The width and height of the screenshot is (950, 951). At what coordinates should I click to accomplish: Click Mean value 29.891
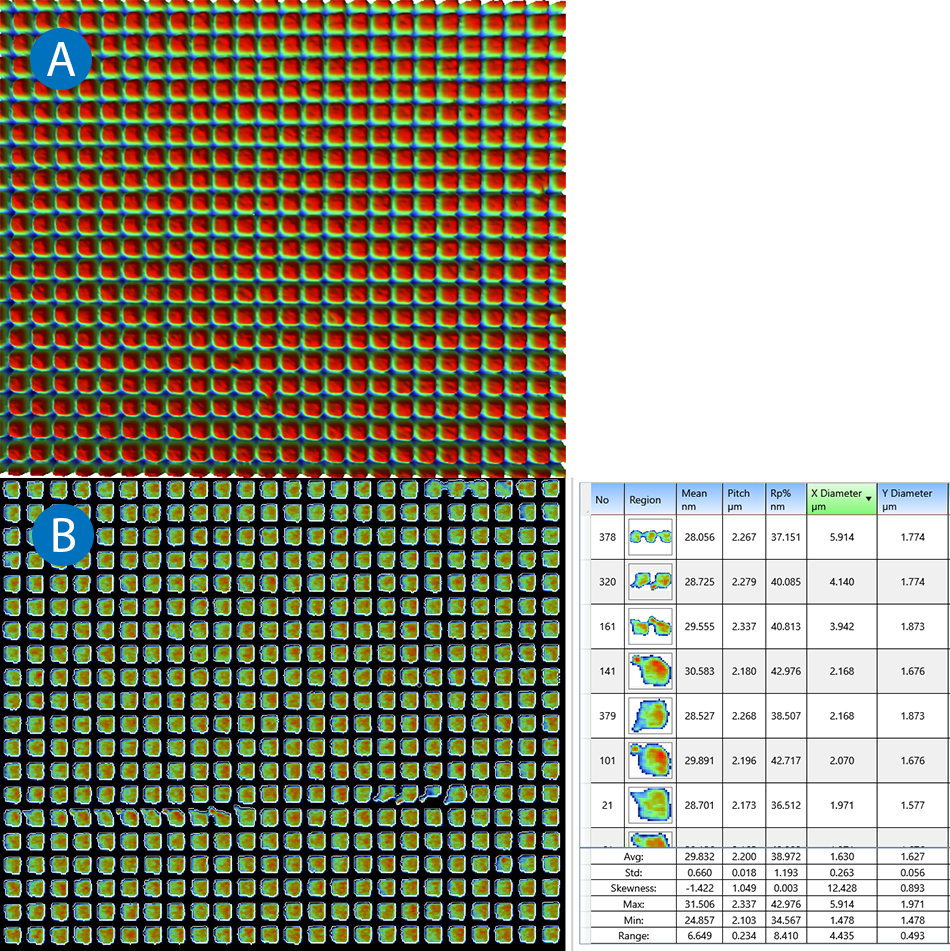pos(699,761)
